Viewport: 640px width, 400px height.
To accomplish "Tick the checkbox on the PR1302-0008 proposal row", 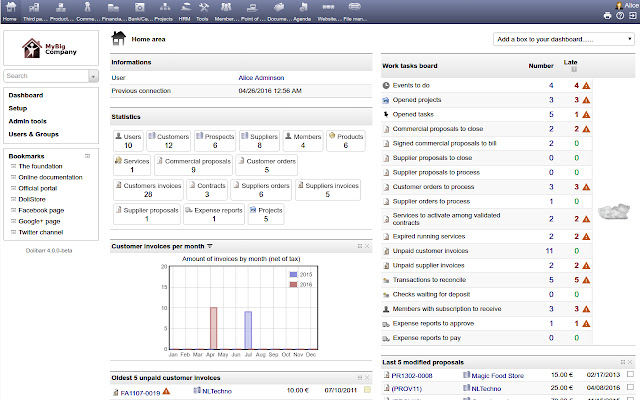I will pos(630,374).
